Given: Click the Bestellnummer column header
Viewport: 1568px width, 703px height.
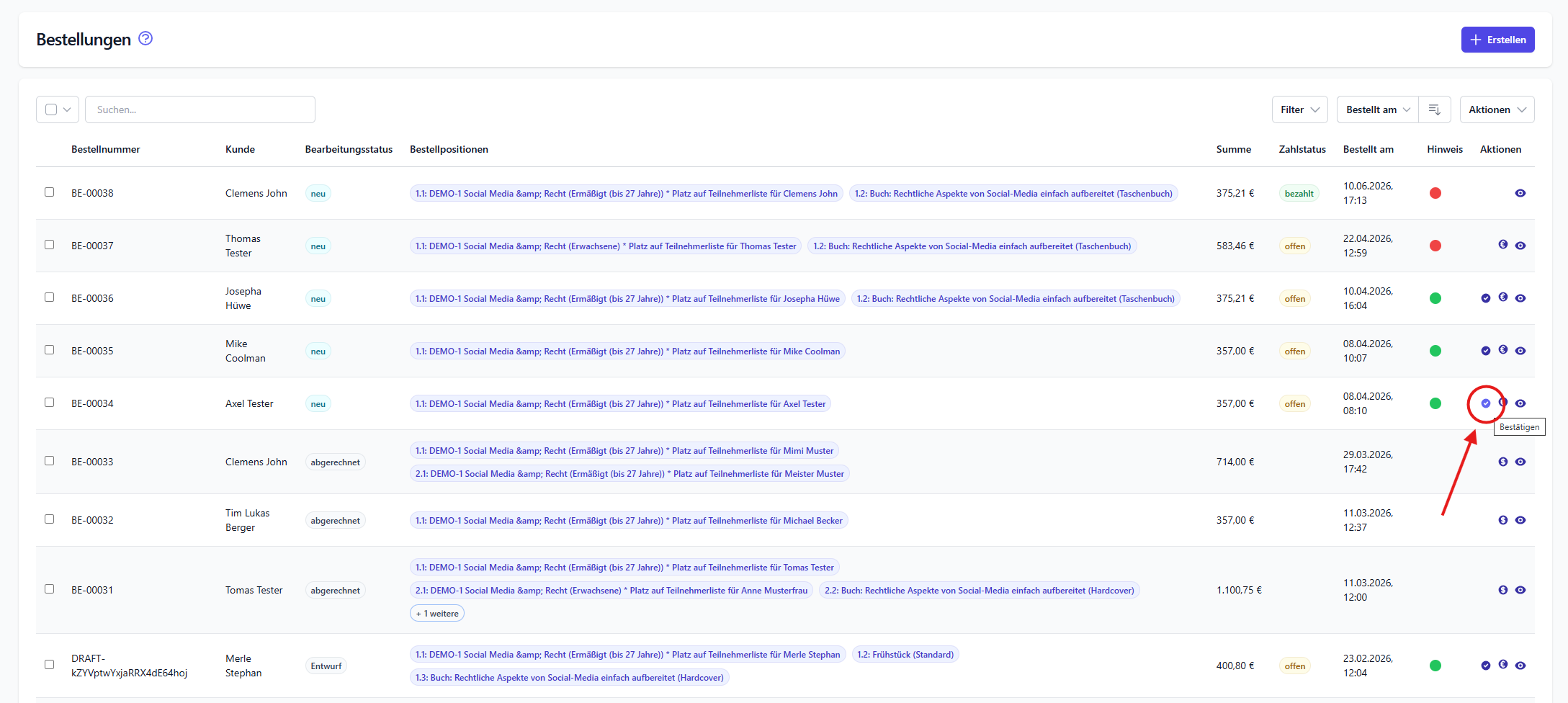Looking at the screenshot, I should [x=106, y=149].
